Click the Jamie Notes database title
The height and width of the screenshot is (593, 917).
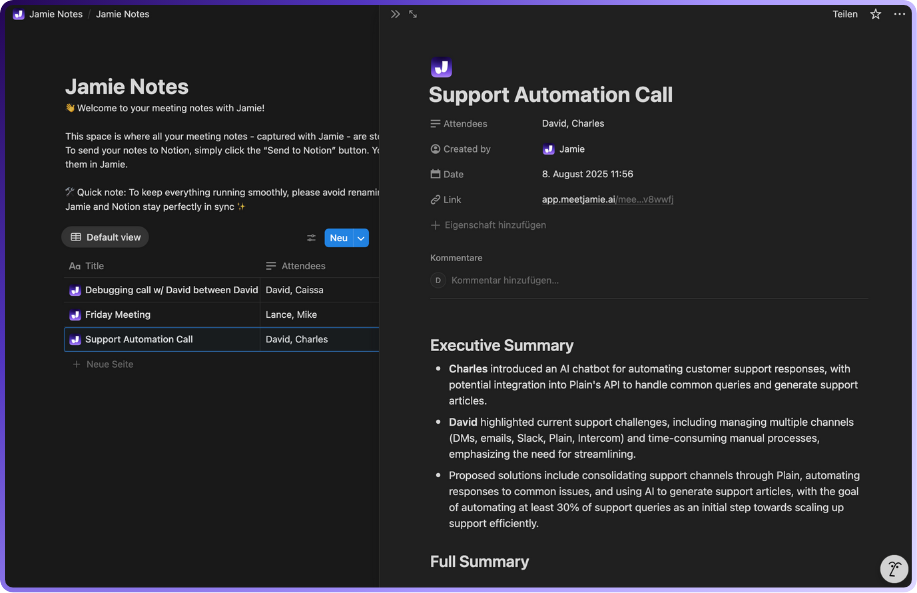127,87
